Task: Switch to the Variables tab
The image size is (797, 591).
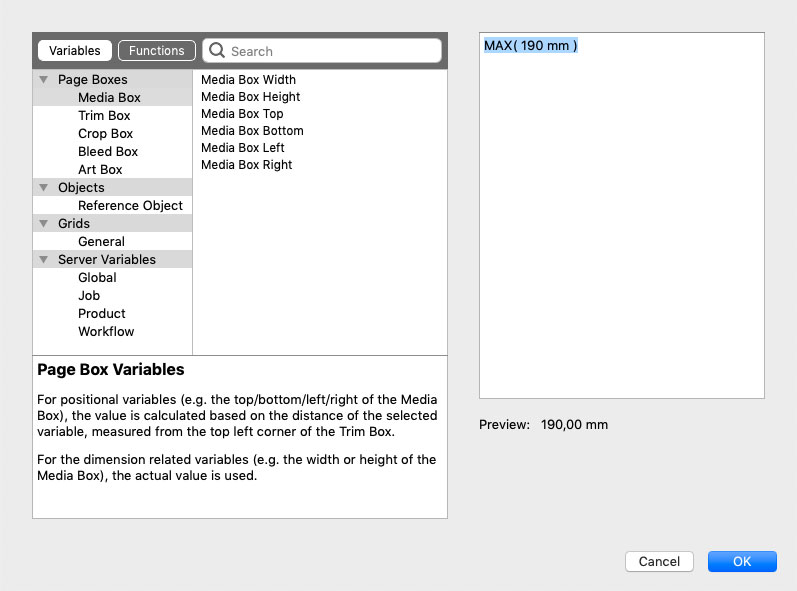Action: pos(75,51)
